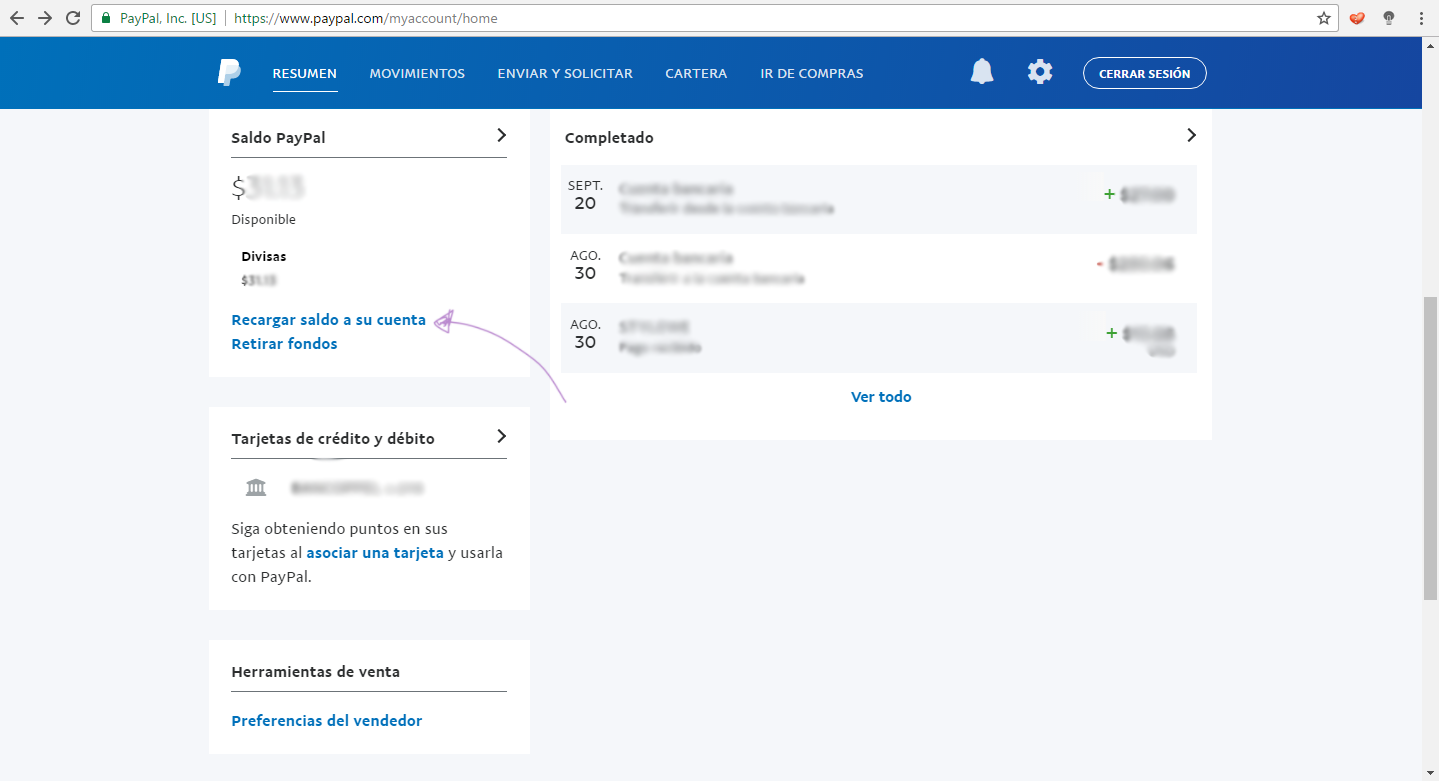The image size is (1439, 781).
Task: Open the notifications bell
Action: 982,72
